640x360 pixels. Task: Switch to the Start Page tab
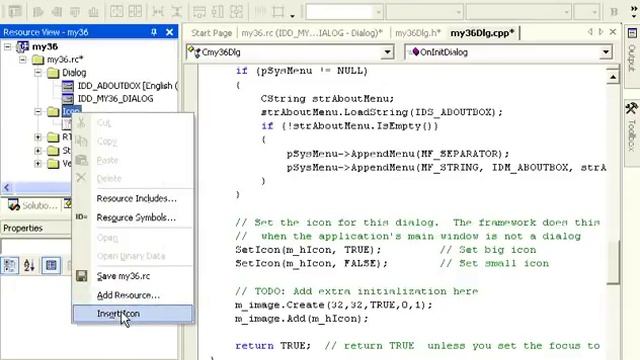211,33
